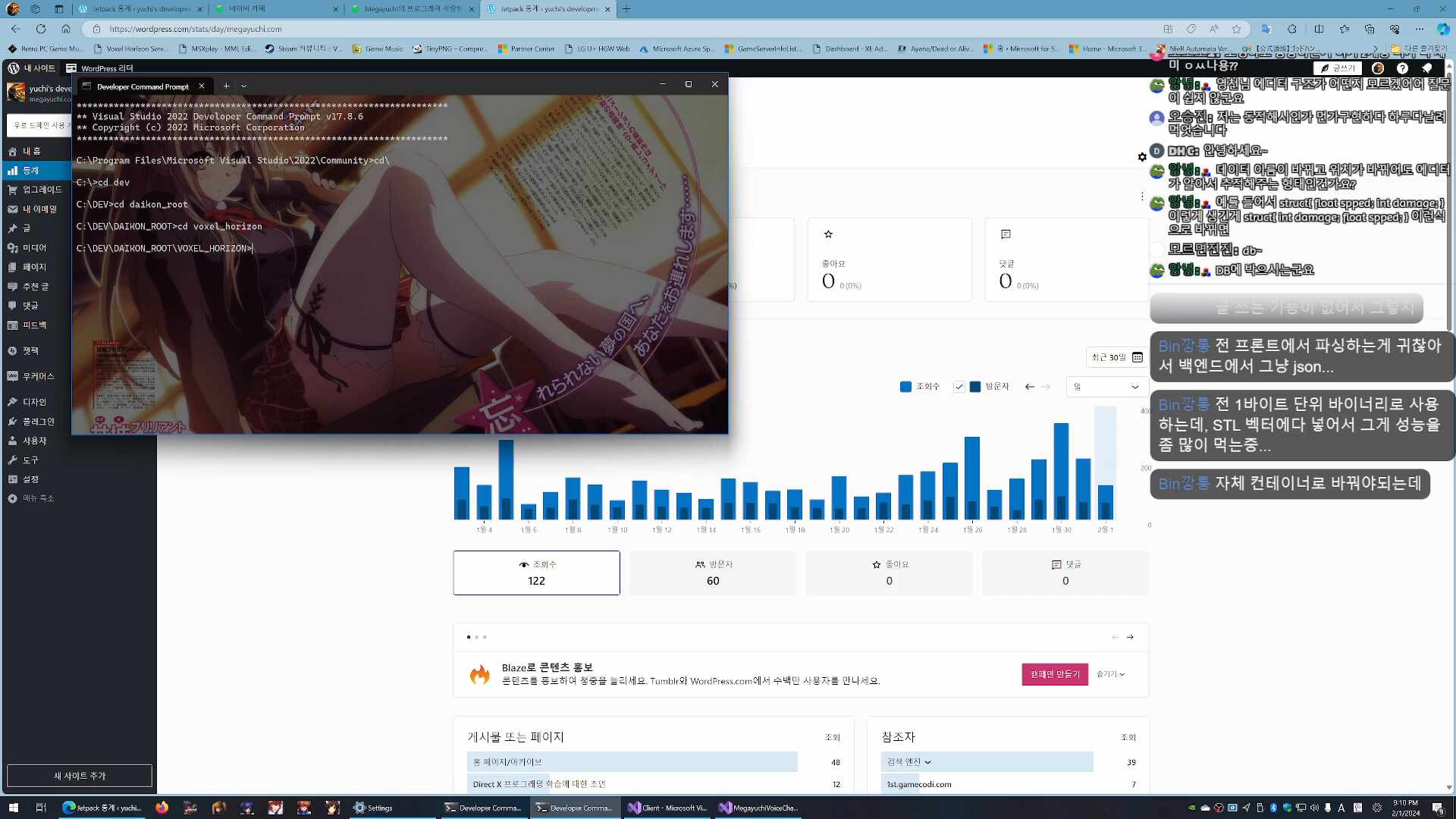Select the 방문자 (Visitors) summary card showing 60
The width and height of the screenshot is (1456, 819).
pyautogui.click(x=712, y=573)
